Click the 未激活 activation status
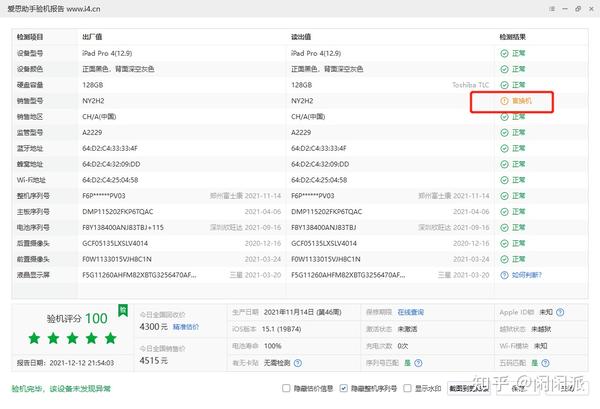The image size is (600, 409). (407, 329)
